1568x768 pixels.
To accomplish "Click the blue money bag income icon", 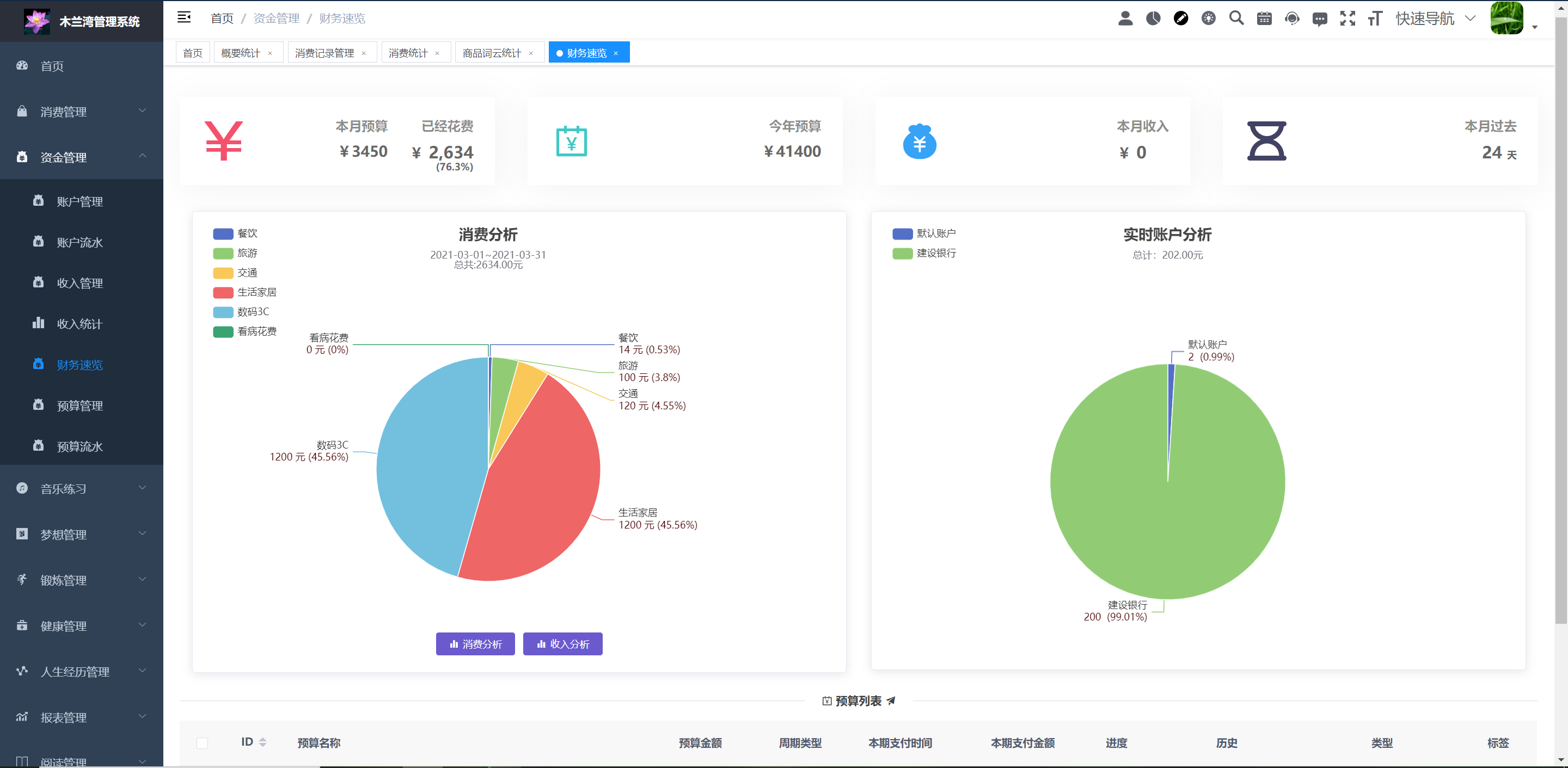I will click(919, 141).
